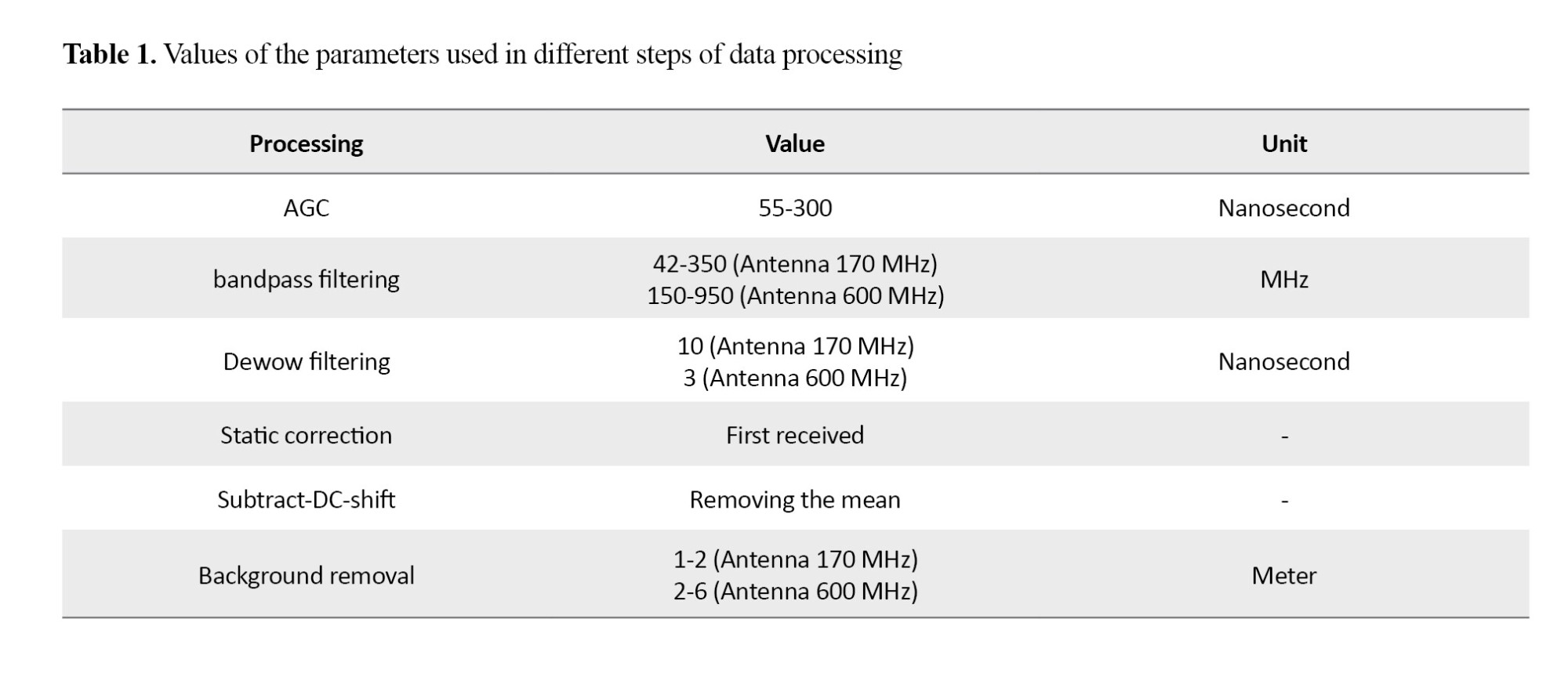Image resolution: width=1568 pixels, height=684 pixels.
Task: Select the "First received" value cell
Action: pyautogui.click(x=795, y=435)
